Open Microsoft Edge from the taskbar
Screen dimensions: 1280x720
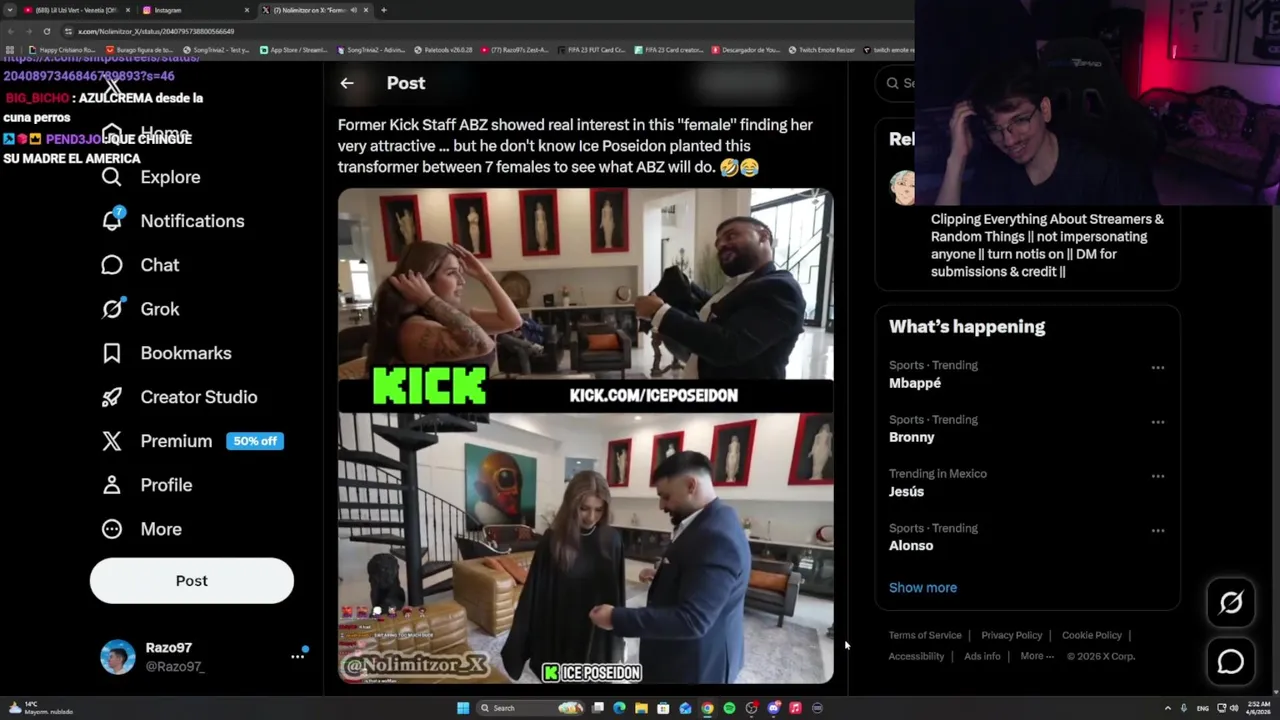(x=619, y=708)
